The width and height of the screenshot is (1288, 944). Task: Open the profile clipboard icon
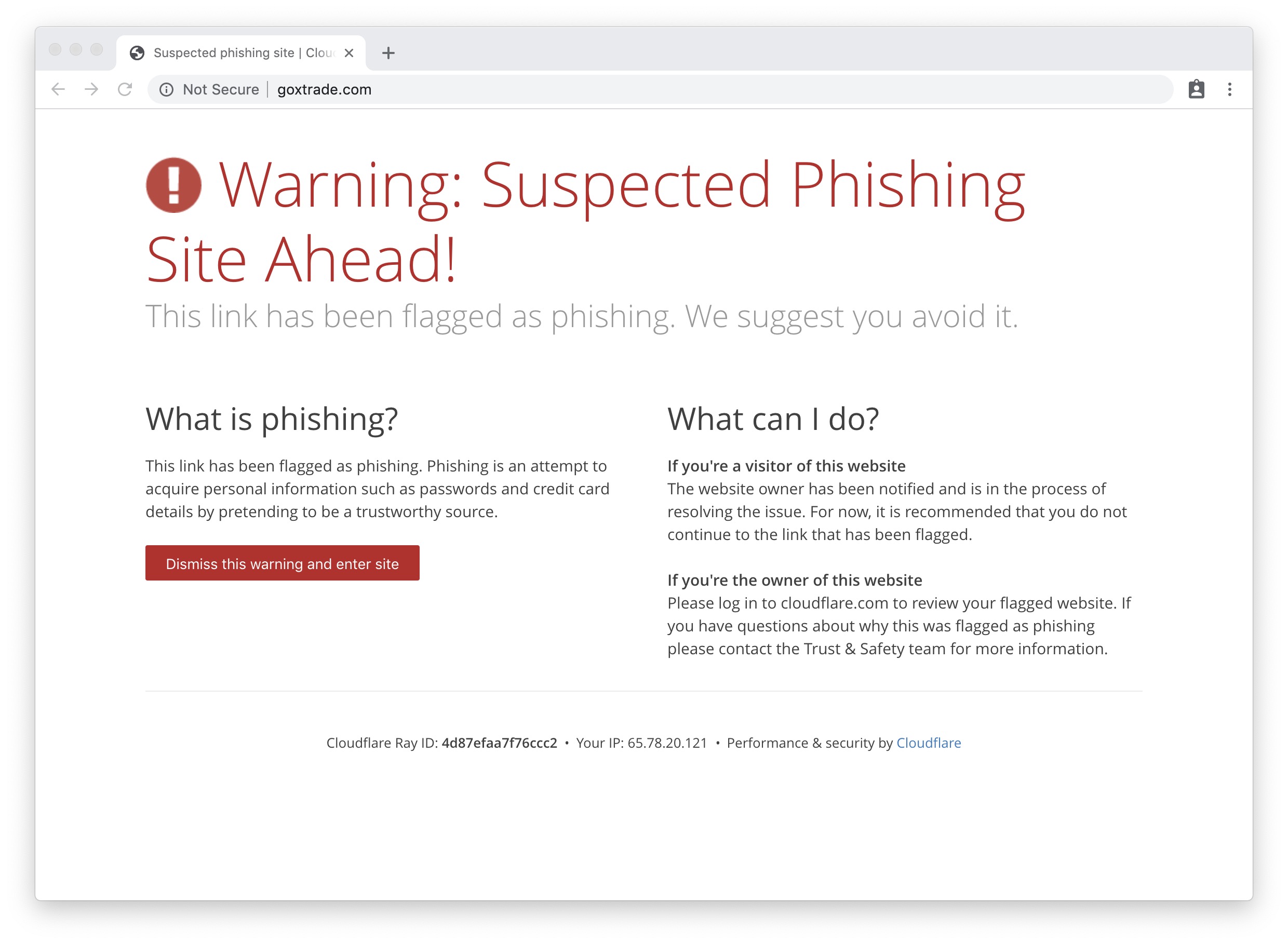pyautogui.click(x=1196, y=89)
